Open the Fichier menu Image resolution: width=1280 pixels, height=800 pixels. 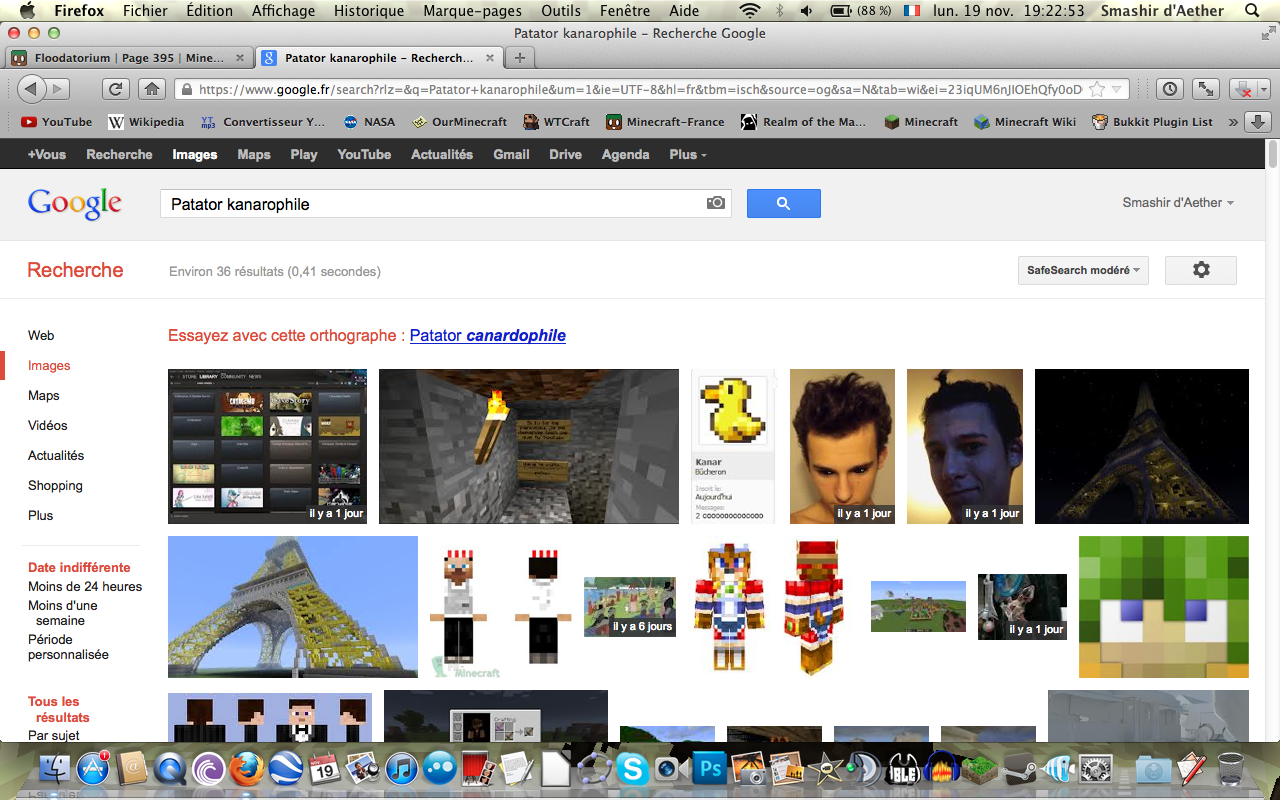pyautogui.click(x=145, y=11)
